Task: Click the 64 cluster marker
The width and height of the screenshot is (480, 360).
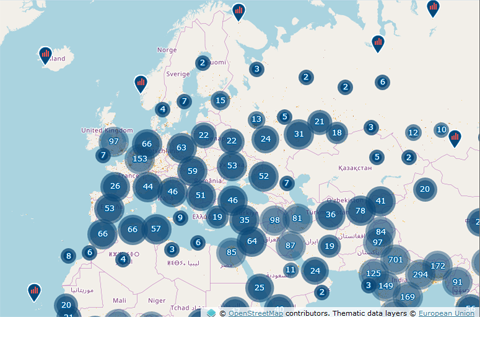Action: pos(252,241)
